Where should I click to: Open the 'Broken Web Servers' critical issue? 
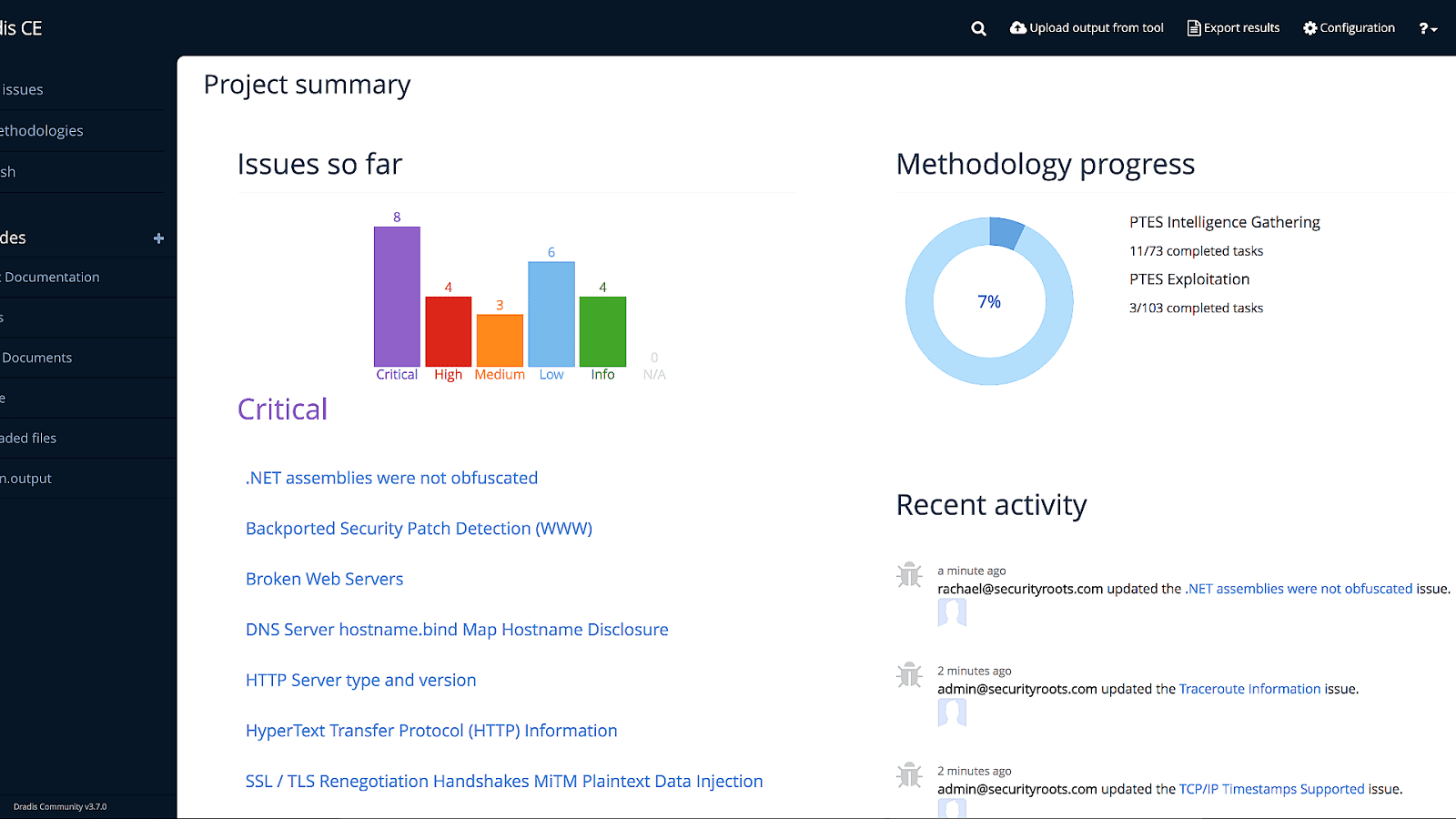point(324,579)
